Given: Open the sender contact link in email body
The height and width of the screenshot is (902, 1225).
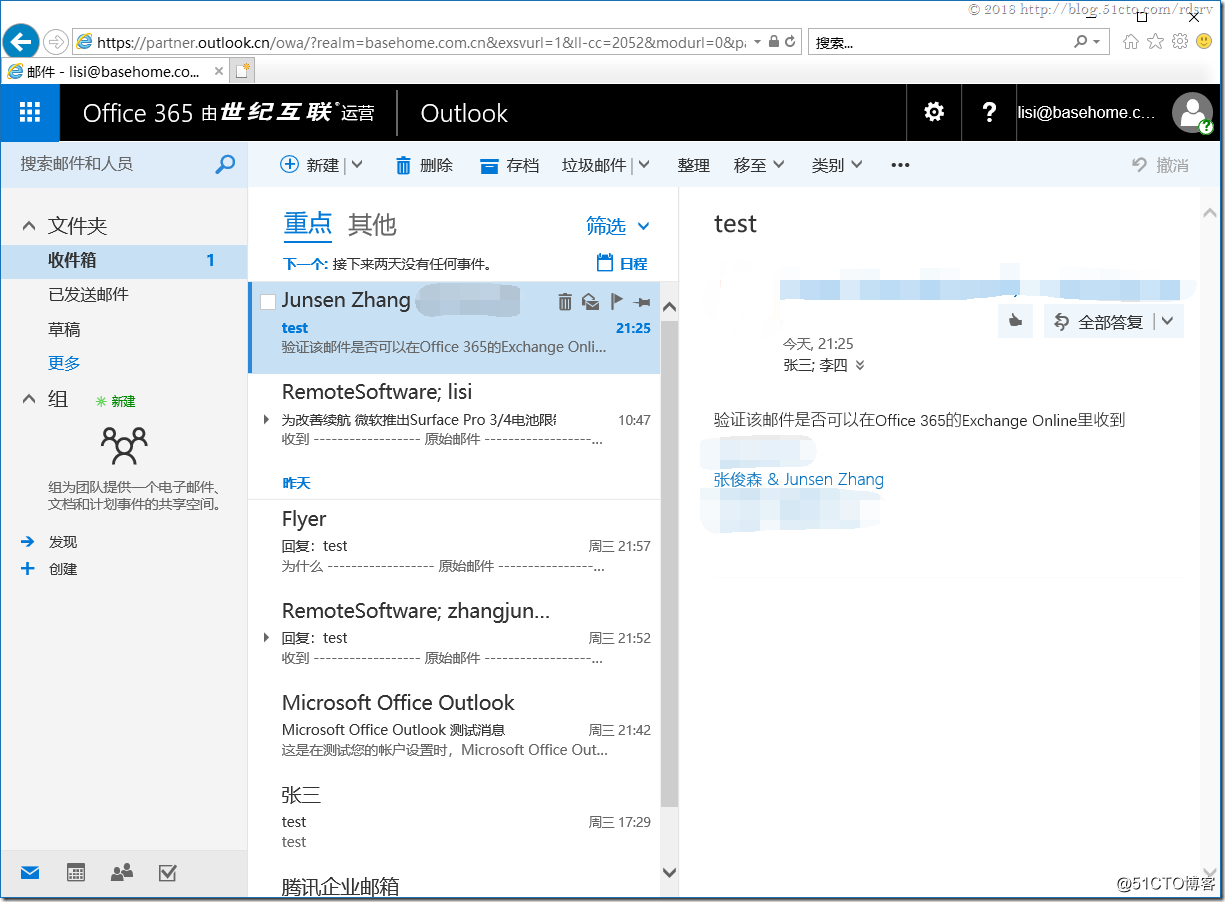Looking at the screenshot, I should 799,479.
